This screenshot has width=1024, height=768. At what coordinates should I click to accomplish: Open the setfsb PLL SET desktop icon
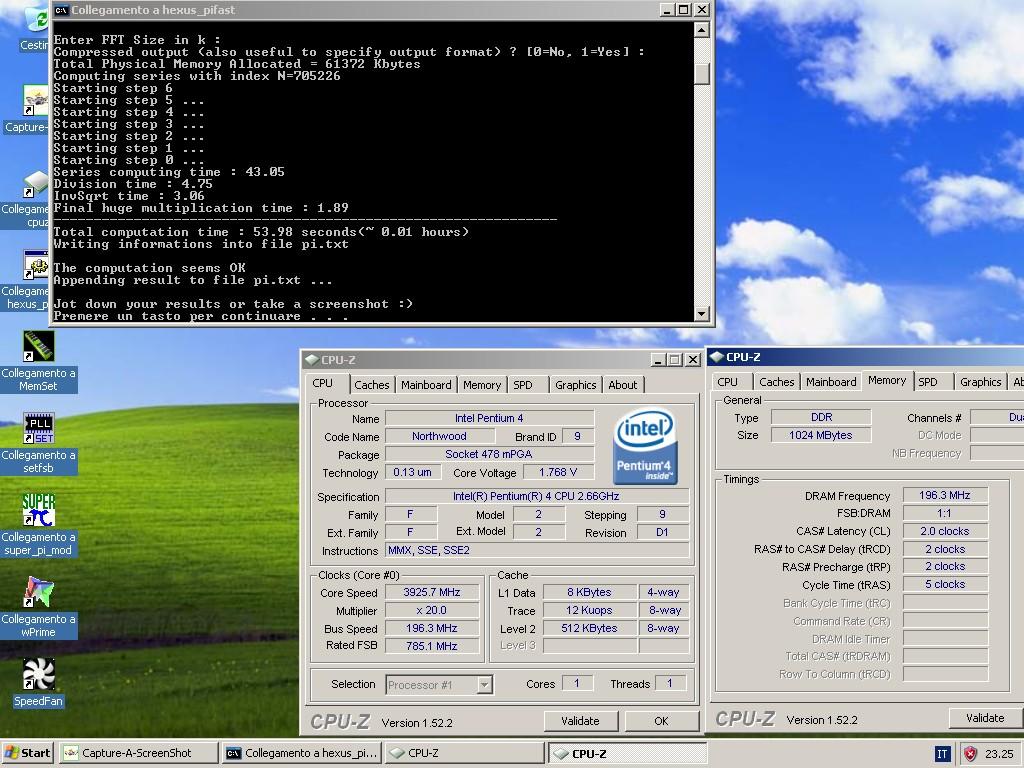[39, 428]
